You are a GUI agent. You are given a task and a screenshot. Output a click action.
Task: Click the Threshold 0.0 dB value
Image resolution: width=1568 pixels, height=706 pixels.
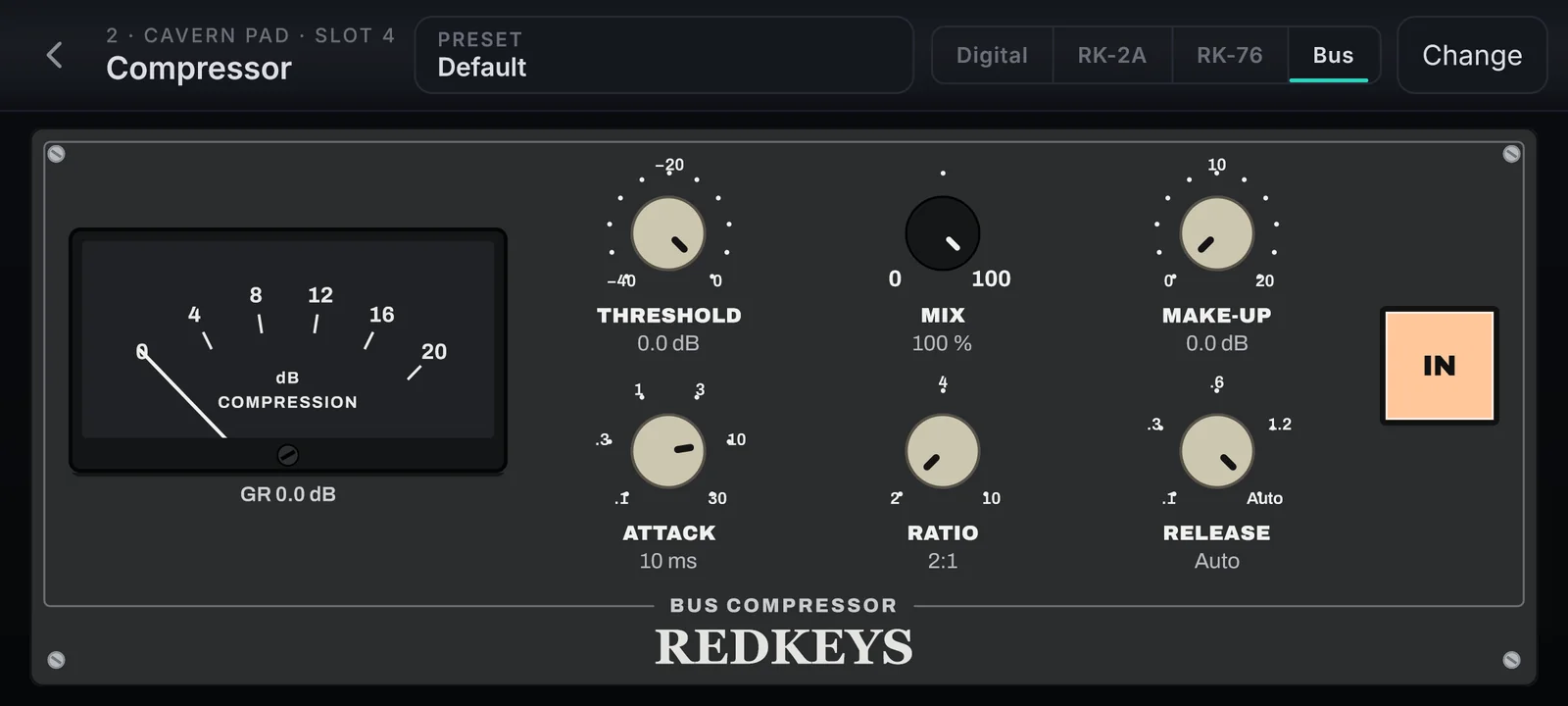pos(668,343)
